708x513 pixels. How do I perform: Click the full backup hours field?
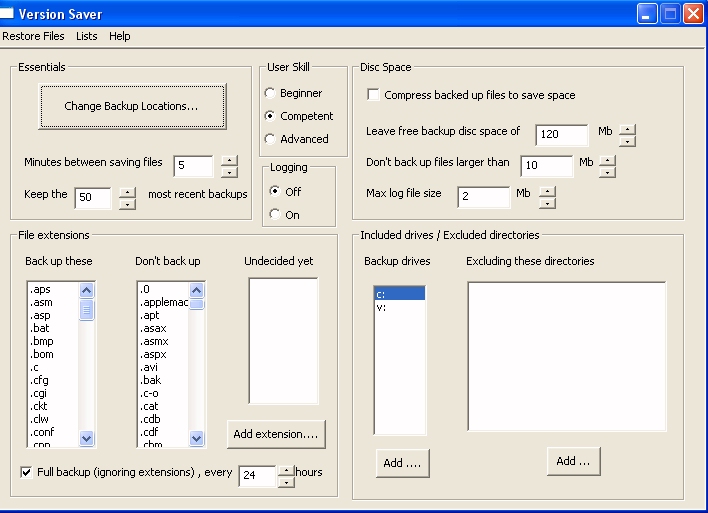(257, 476)
